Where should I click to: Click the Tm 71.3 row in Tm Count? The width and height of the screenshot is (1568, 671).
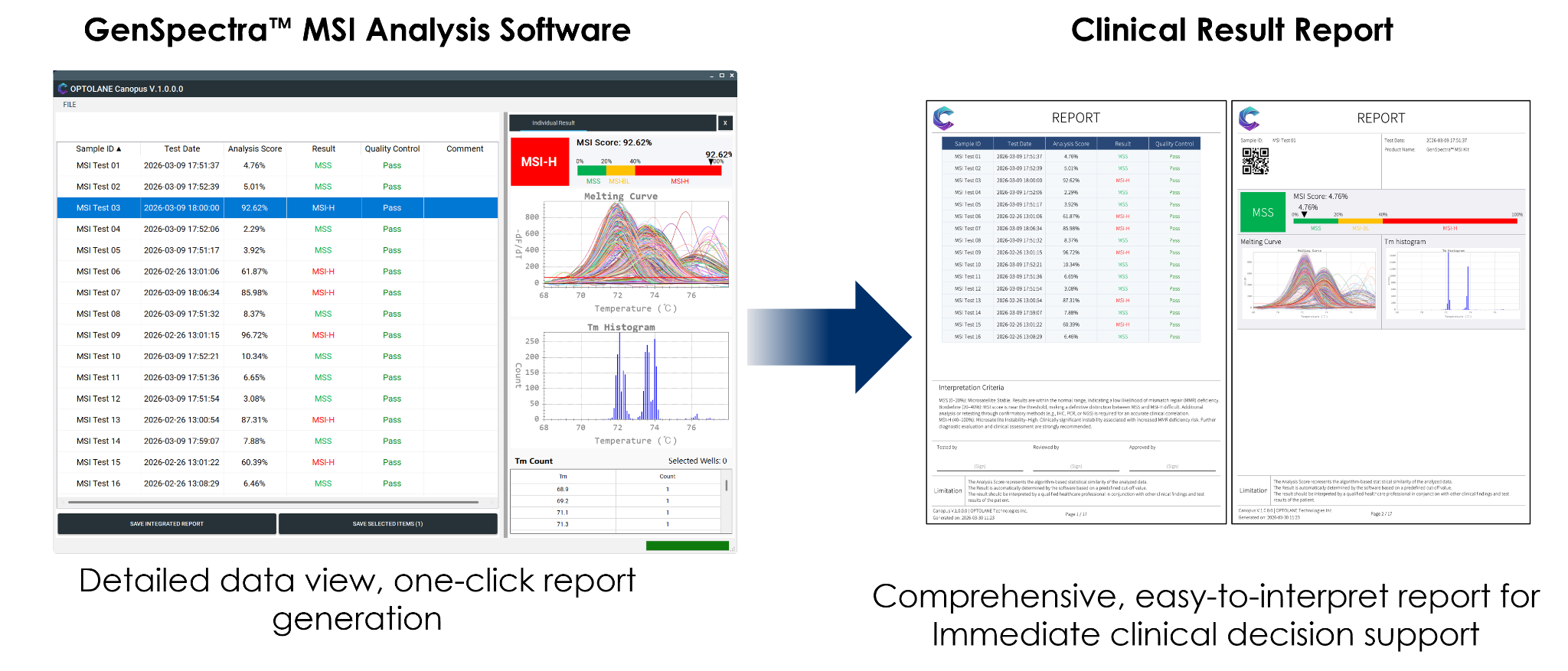pyautogui.click(x=616, y=524)
